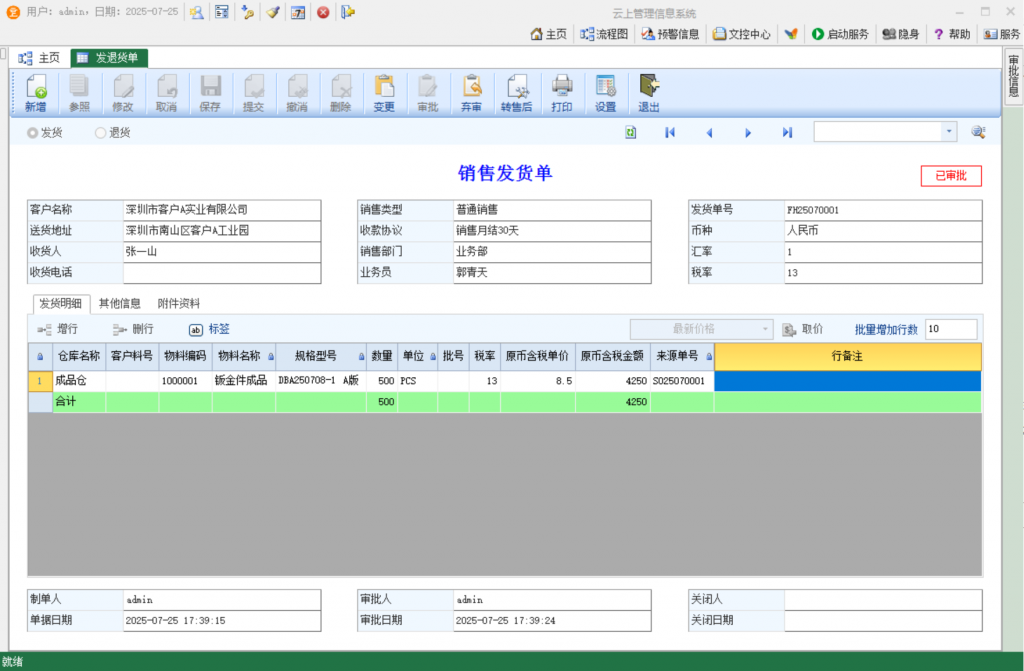Click the 收货电话 input field
1024x671 pixels.
(221, 272)
